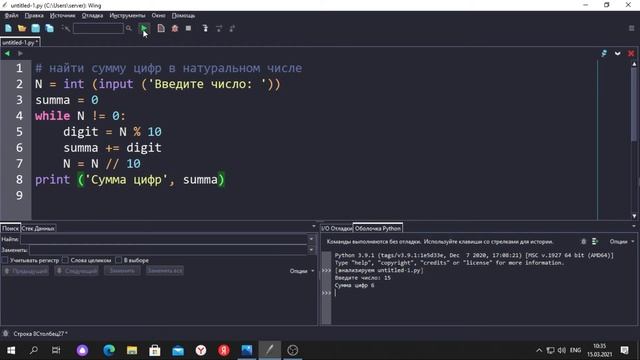640x360 pixels.
Task: Click the 'Заменить все' button
Action: click(165, 271)
